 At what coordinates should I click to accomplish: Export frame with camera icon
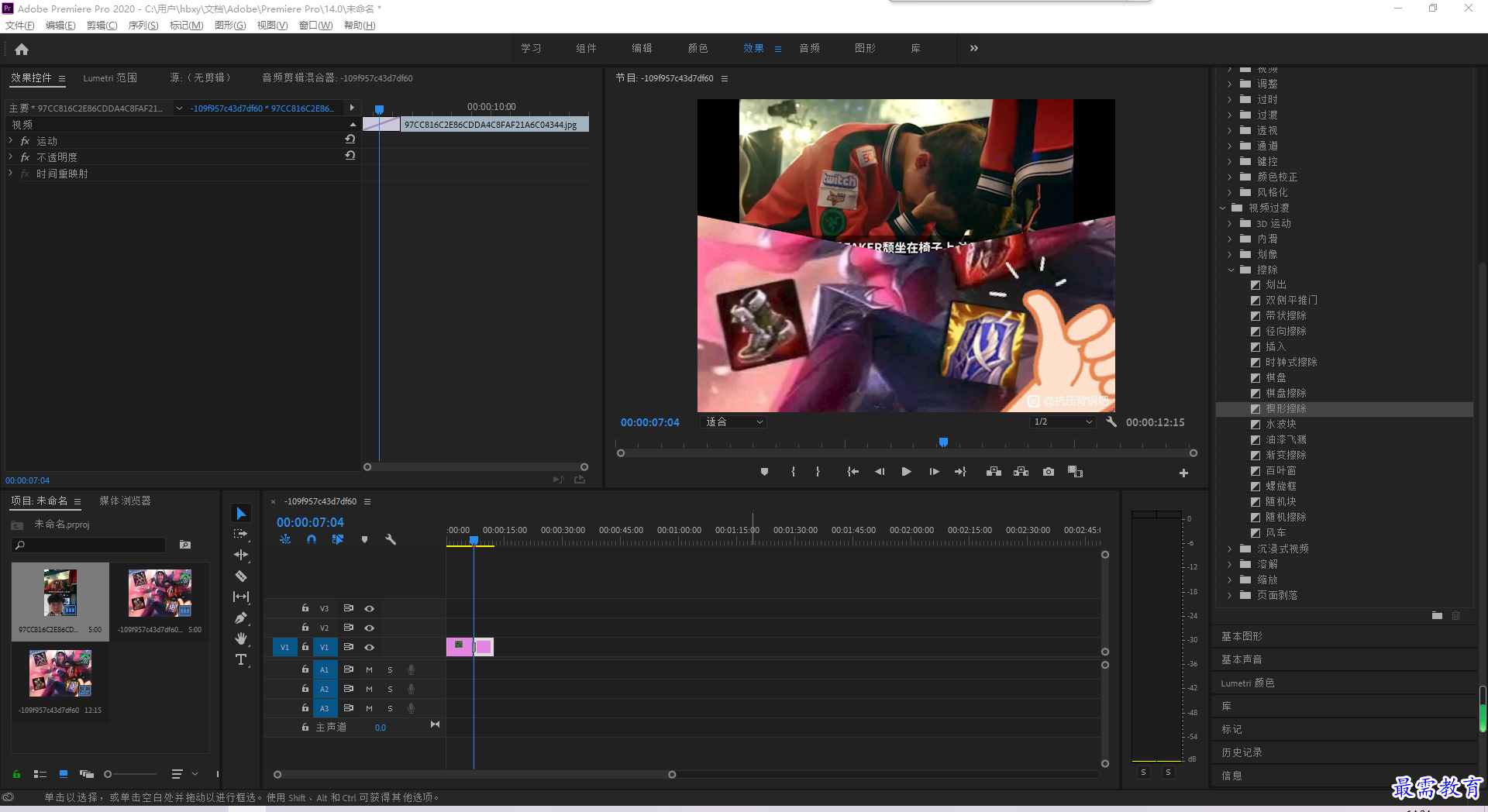[1049, 471]
